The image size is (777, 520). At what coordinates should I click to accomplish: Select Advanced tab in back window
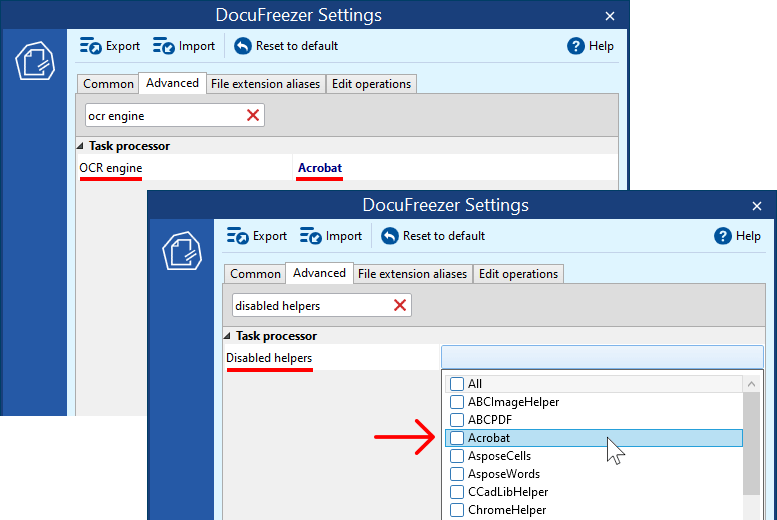tap(172, 83)
